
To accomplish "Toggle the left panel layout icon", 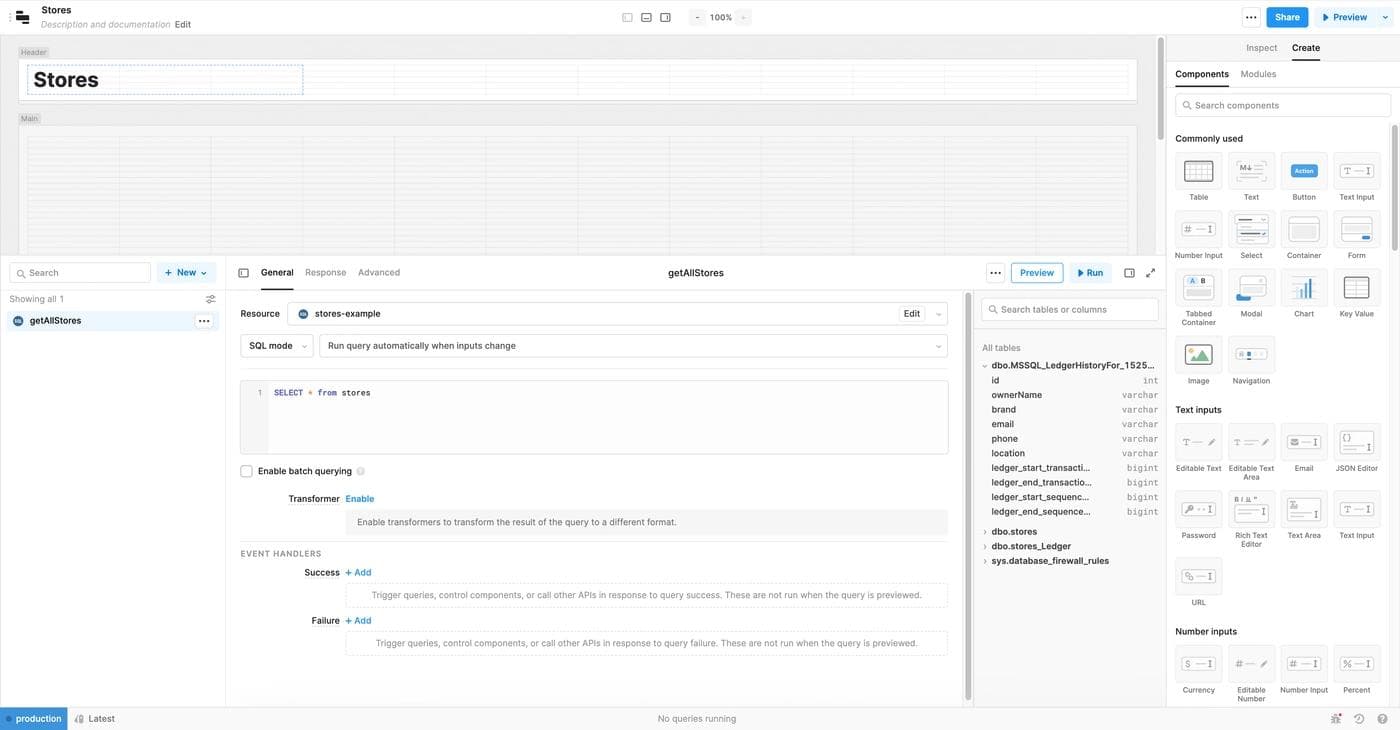I will 627,17.
